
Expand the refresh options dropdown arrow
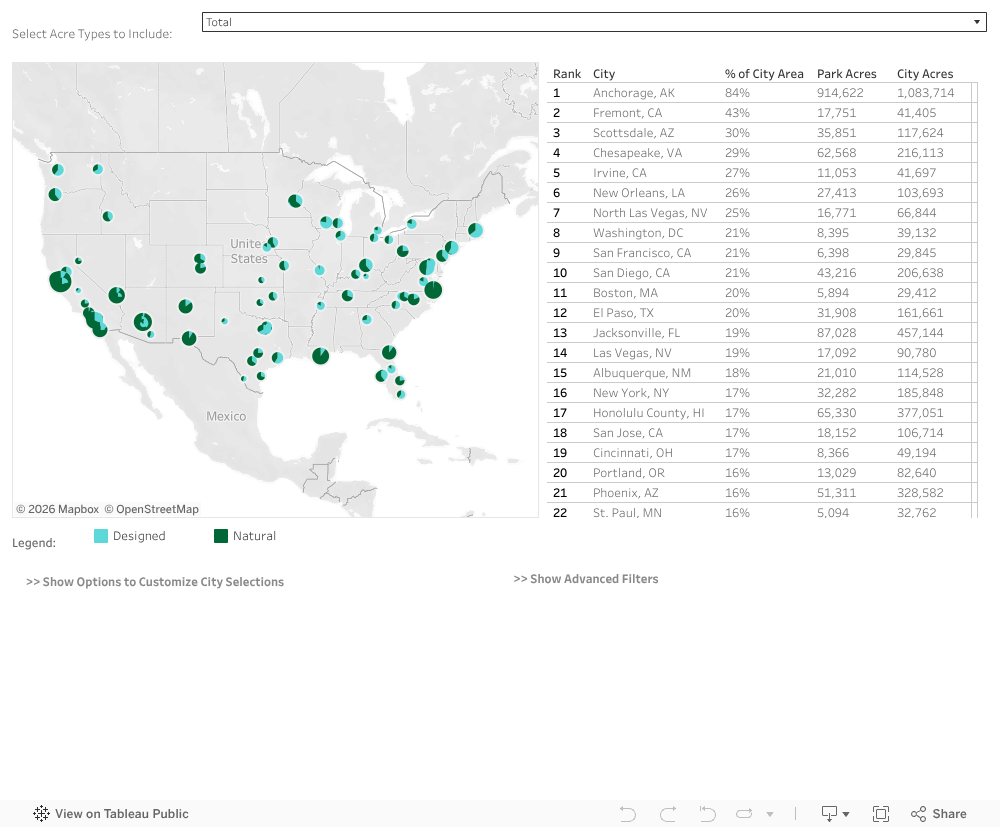(769, 814)
